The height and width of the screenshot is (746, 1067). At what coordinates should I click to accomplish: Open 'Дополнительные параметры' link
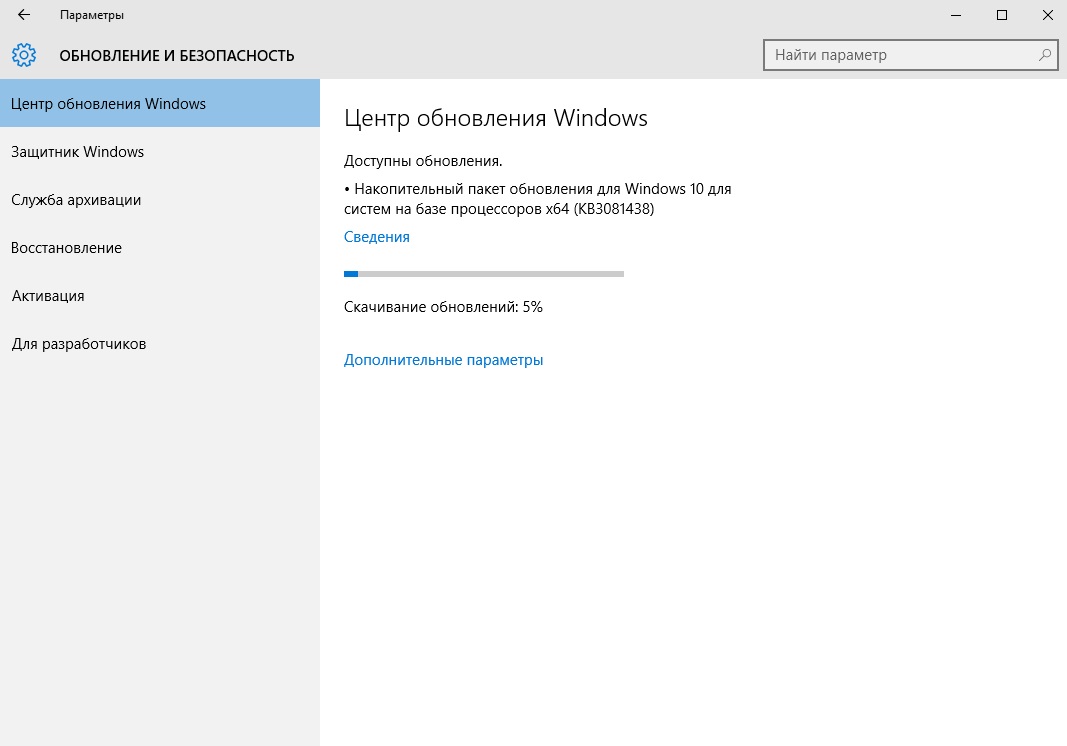pyautogui.click(x=443, y=360)
